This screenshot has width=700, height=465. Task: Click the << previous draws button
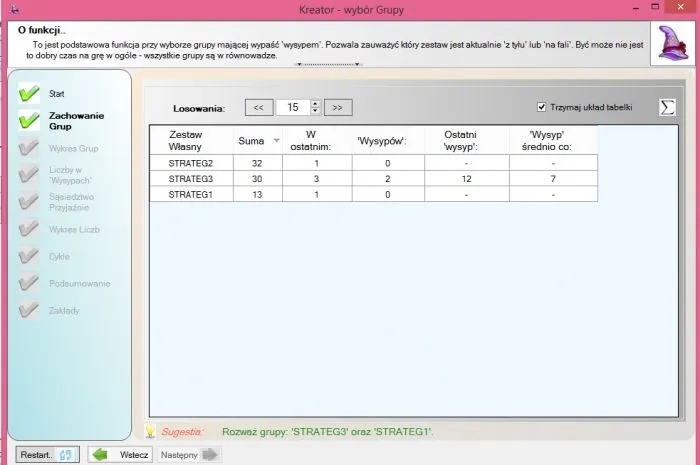[258, 107]
